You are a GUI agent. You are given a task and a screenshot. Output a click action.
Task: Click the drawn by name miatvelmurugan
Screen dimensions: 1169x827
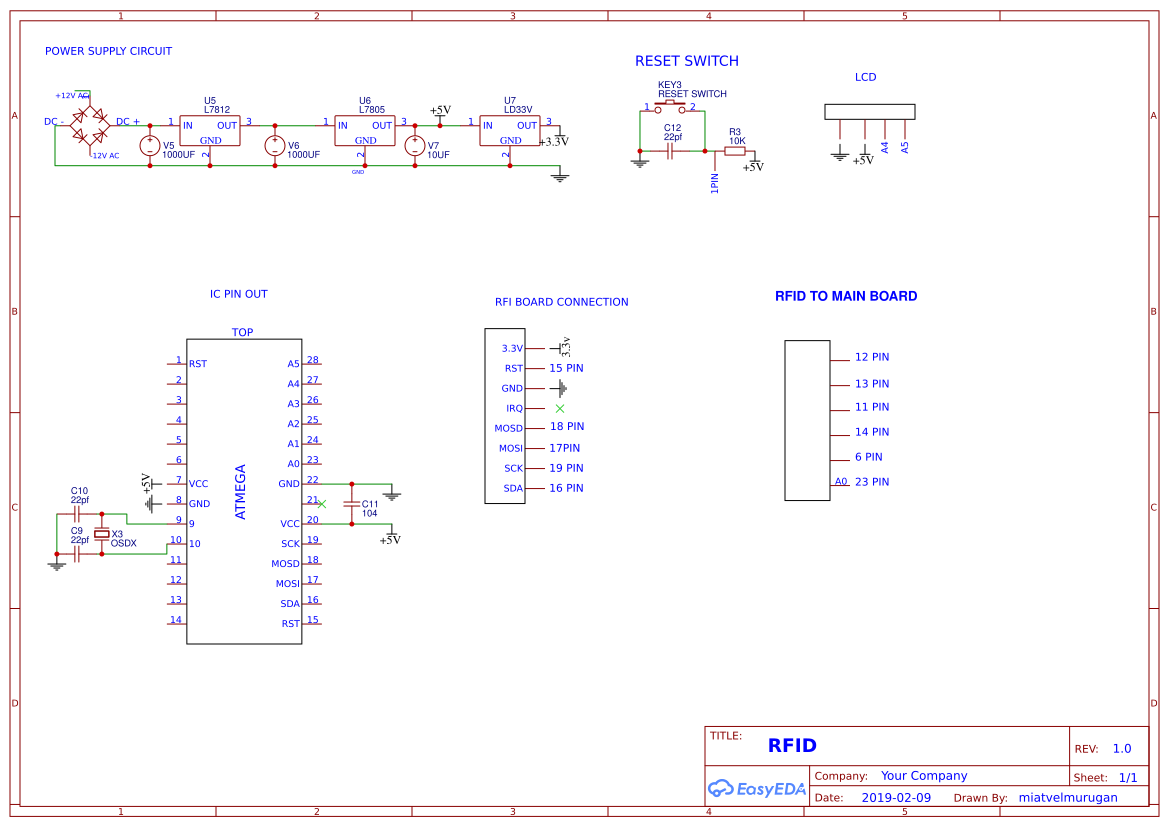1068,798
